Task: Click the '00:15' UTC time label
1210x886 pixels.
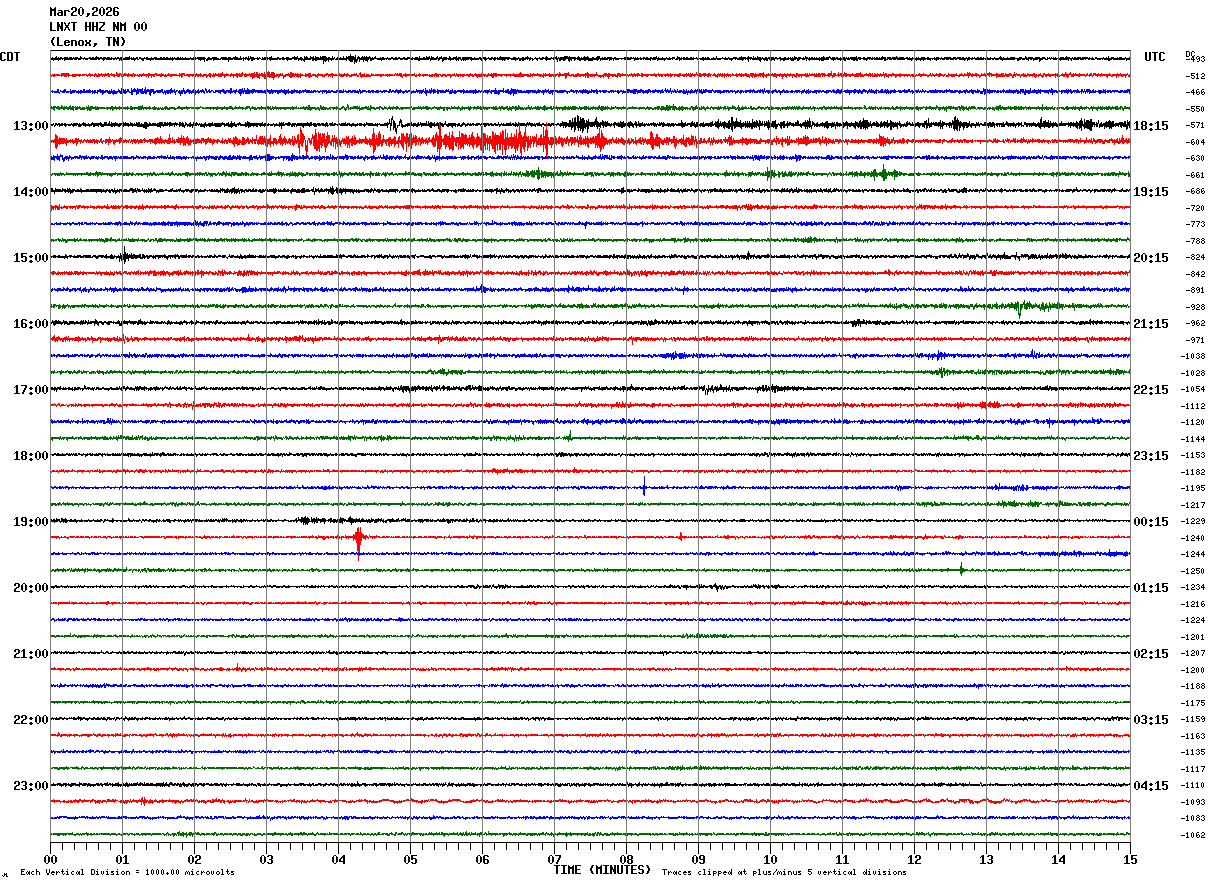Action: click(1151, 522)
